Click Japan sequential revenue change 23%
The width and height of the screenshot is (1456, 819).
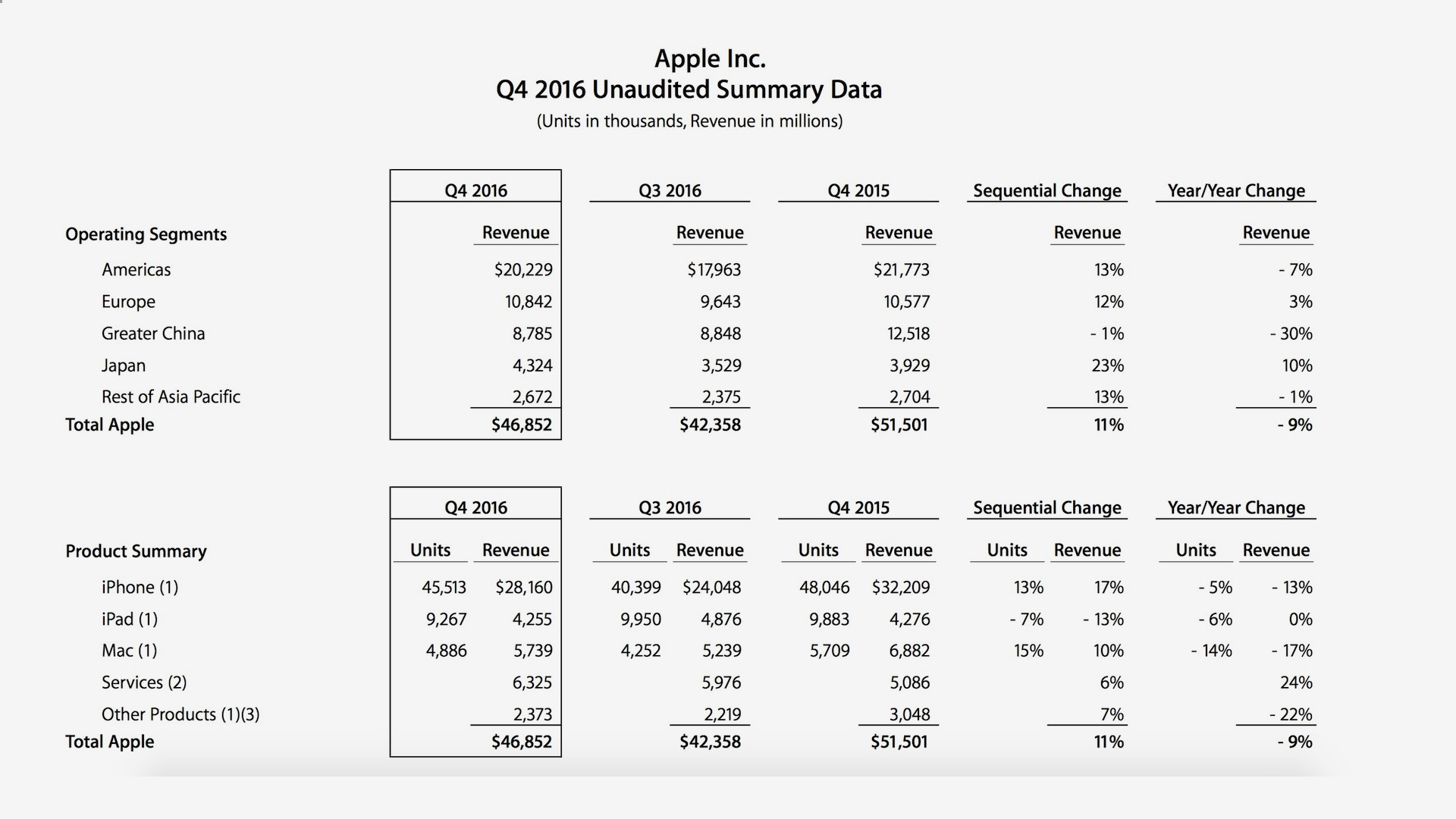point(1107,366)
